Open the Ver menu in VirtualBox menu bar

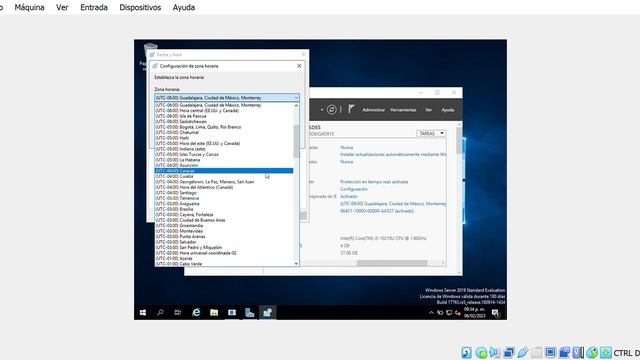coord(62,7)
